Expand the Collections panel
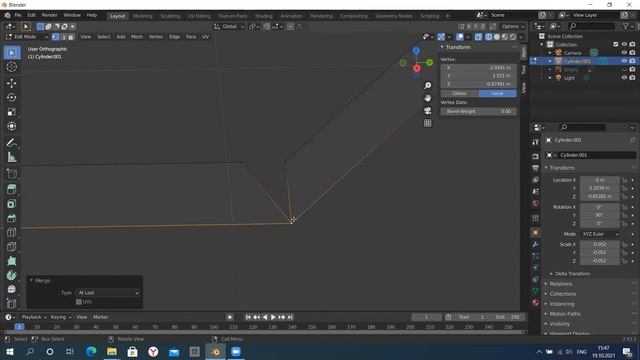 point(562,294)
